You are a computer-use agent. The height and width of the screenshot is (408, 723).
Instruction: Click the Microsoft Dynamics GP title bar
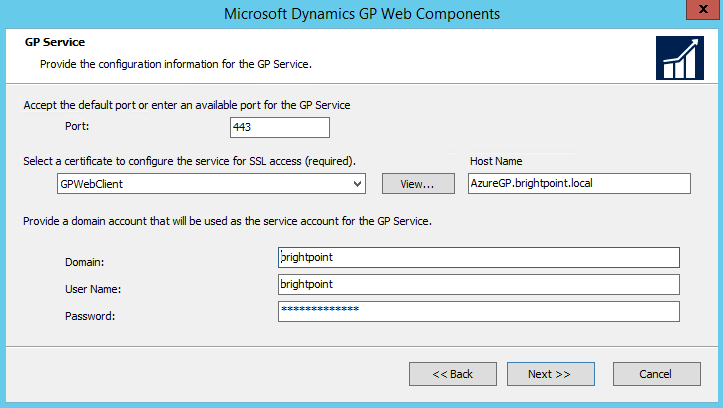(x=361, y=13)
